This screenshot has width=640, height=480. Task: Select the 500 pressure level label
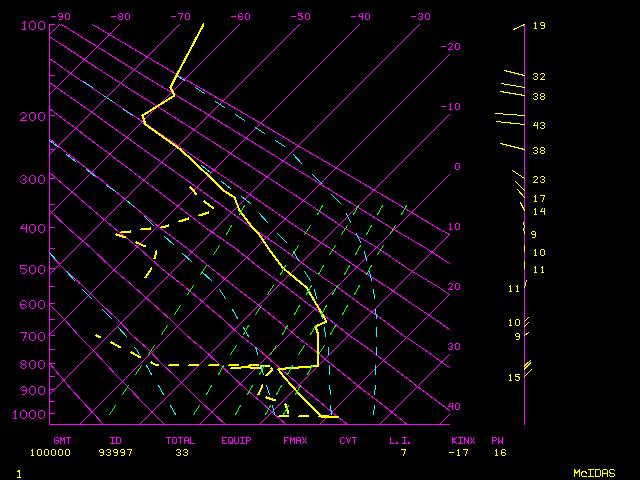click(33, 269)
